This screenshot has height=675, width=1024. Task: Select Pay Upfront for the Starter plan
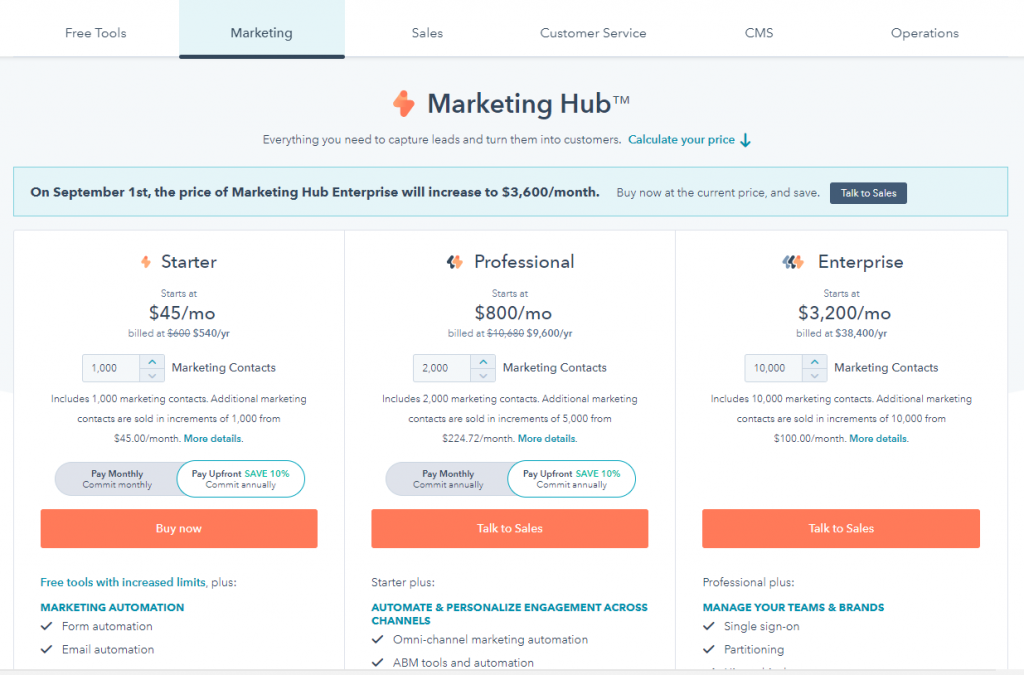[x=240, y=479]
